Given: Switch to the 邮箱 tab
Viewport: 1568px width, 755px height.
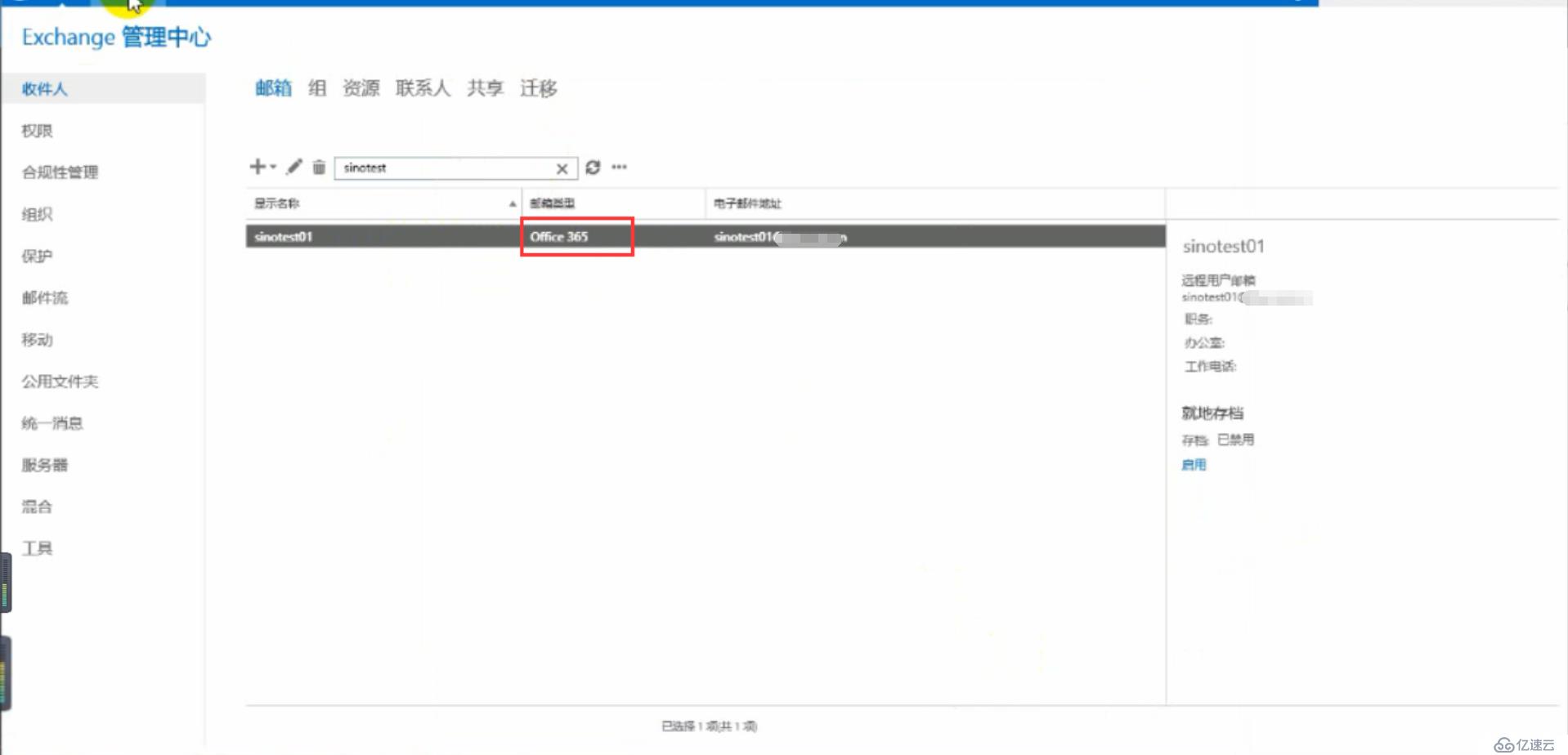Looking at the screenshot, I should tap(273, 87).
